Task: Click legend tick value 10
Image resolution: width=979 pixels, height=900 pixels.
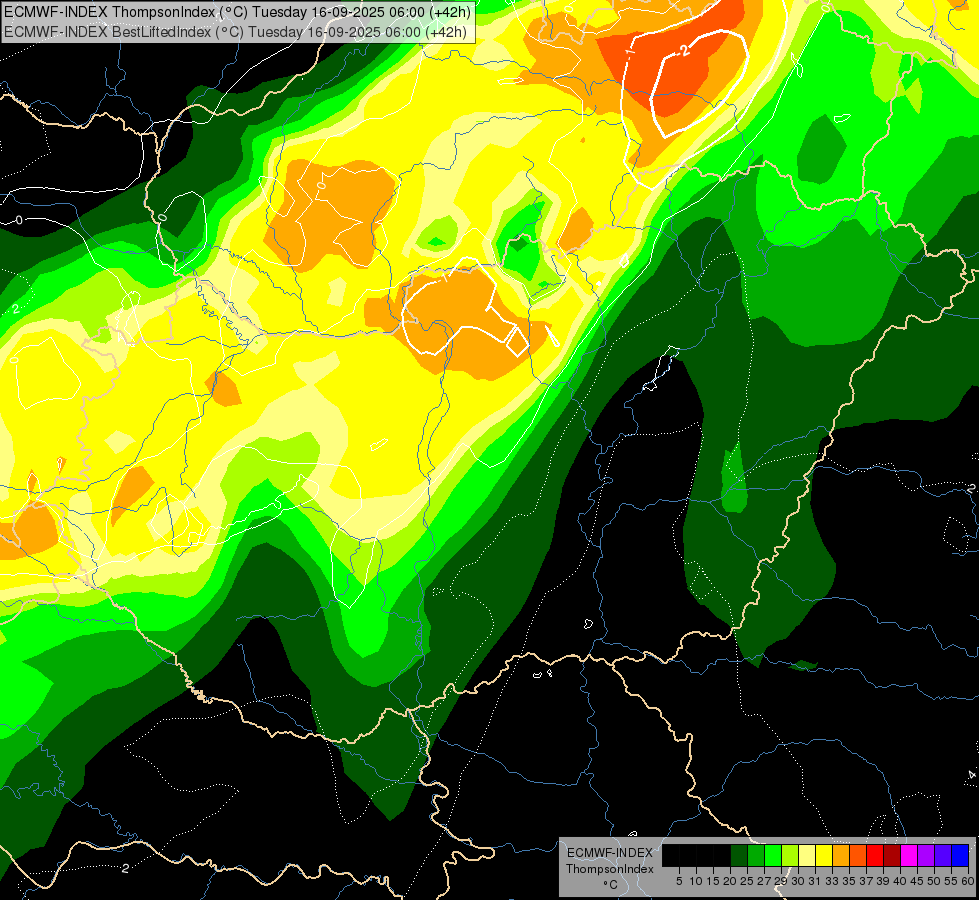Action: tap(696, 881)
